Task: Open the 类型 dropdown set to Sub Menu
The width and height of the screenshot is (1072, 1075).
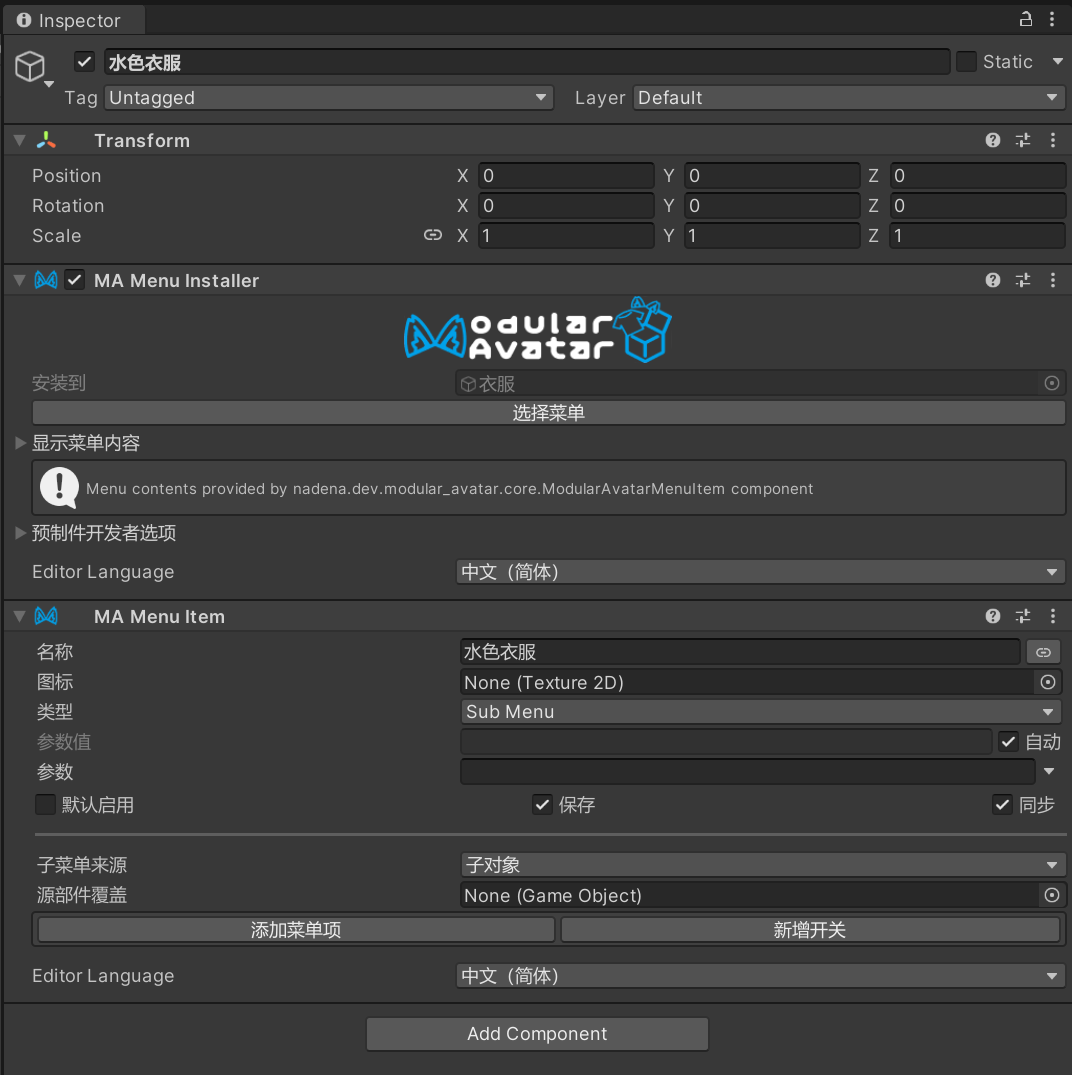Action: 760,713
